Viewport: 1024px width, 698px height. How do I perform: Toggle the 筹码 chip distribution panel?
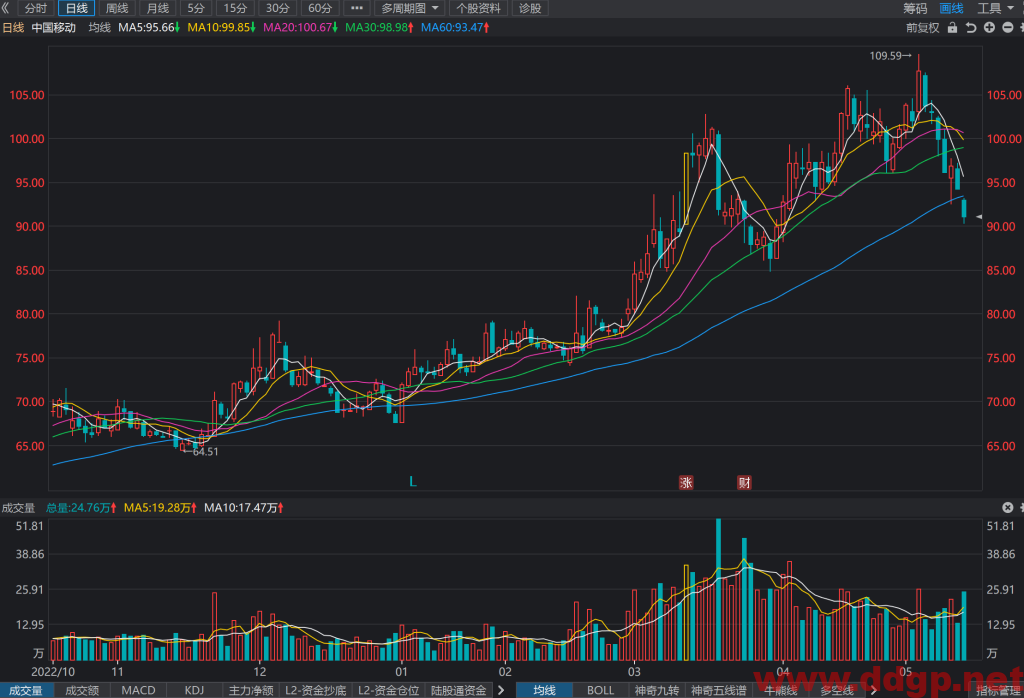(915, 8)
